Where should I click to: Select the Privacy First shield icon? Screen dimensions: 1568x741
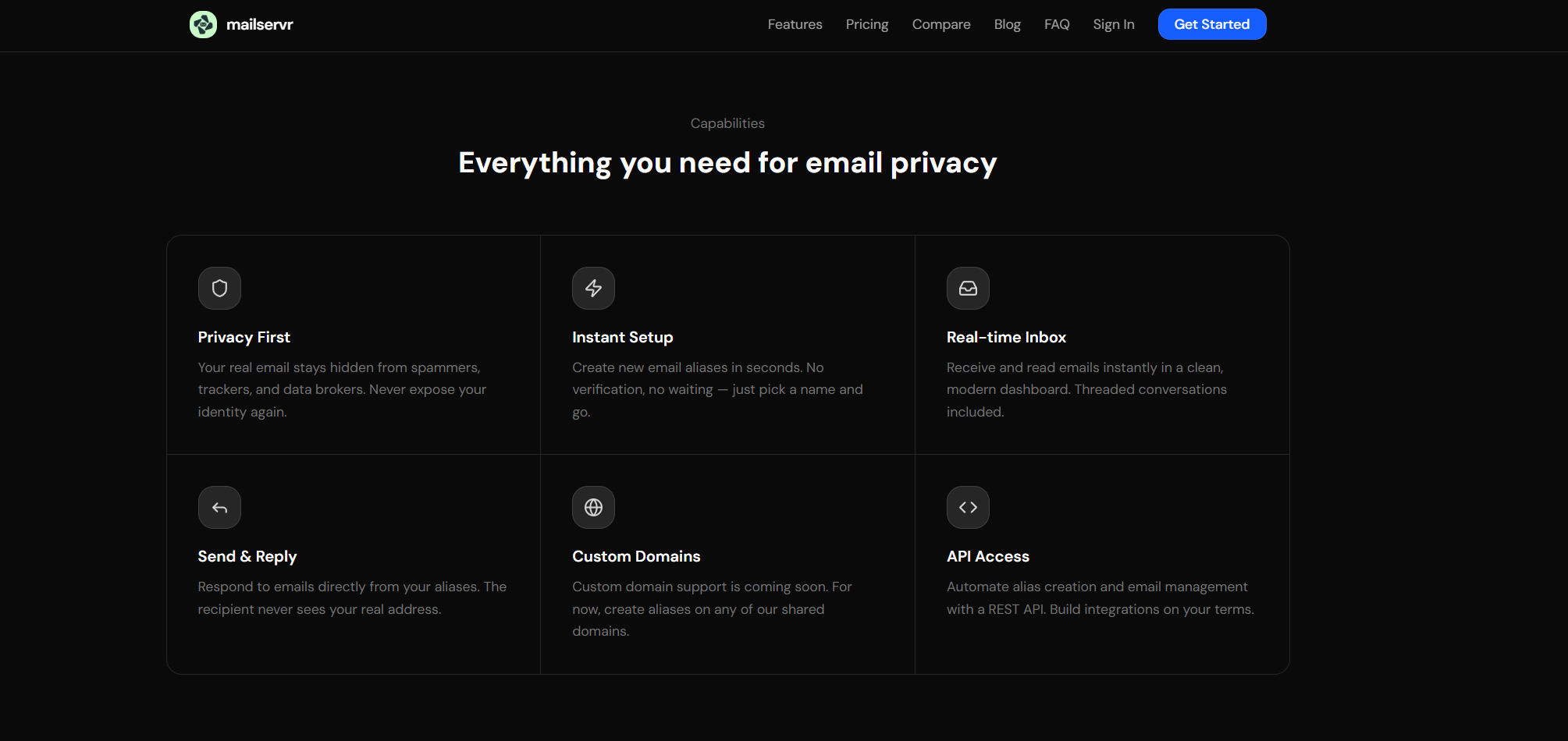(x=219, y=288)
